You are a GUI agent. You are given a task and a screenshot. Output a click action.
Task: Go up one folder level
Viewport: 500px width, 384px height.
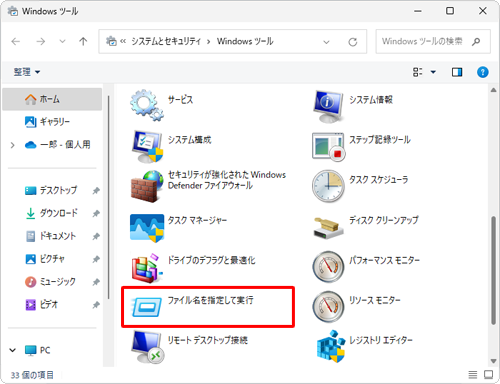click(x=83, y=42)
